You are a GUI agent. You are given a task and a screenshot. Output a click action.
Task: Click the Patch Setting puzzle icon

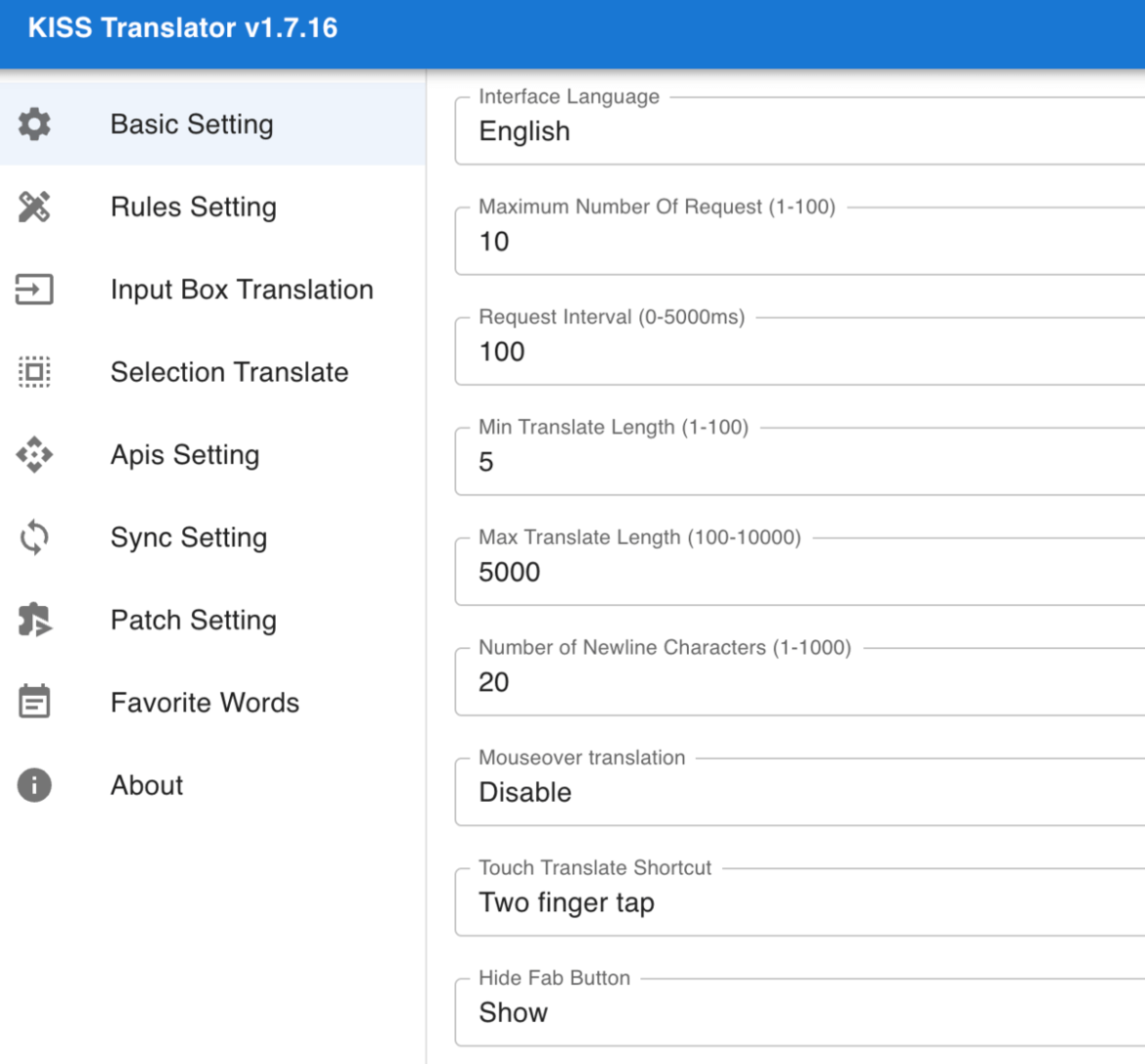(x=34, y=620)
